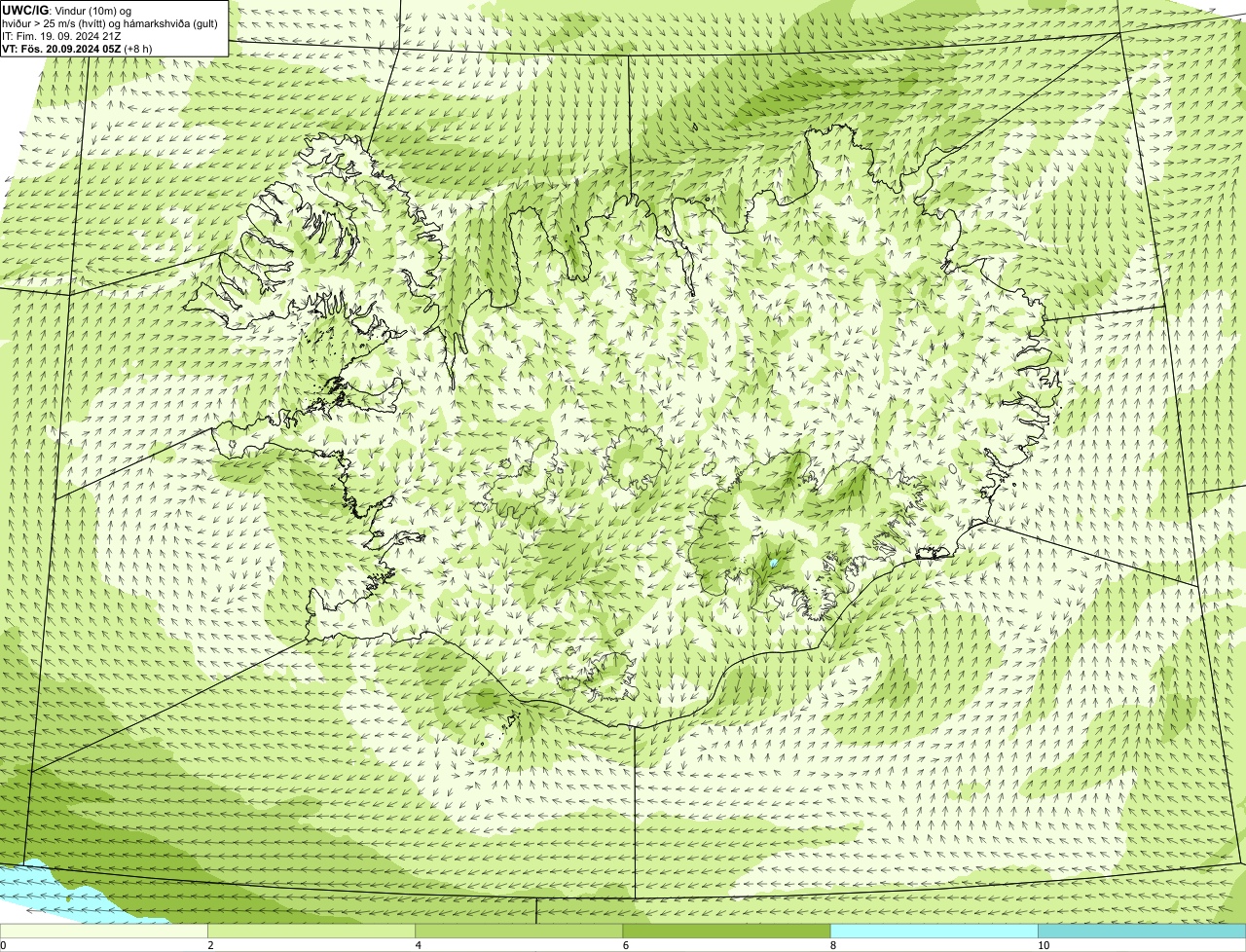Click the "UWC/IG: Vindur (10m) og" title line
This screenshot has height=952, width=1246.
(67, 11)
